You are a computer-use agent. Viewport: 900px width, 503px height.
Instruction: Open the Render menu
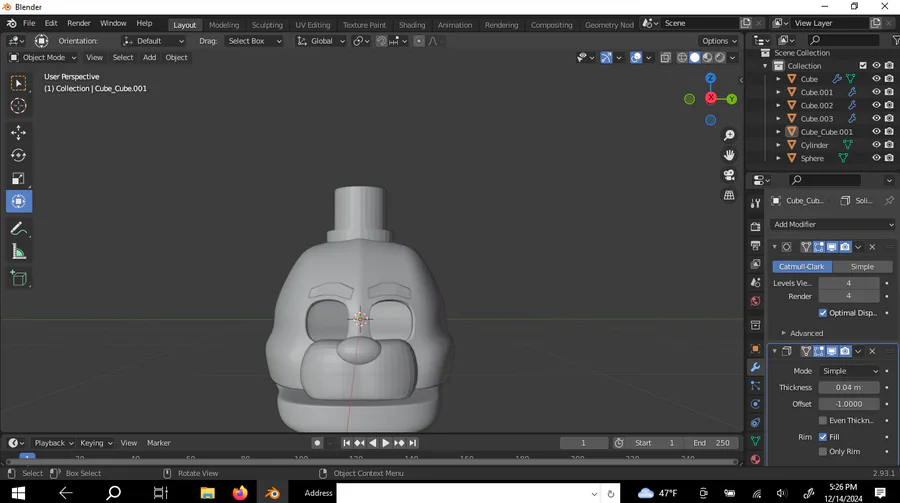[x=79, y=23]
